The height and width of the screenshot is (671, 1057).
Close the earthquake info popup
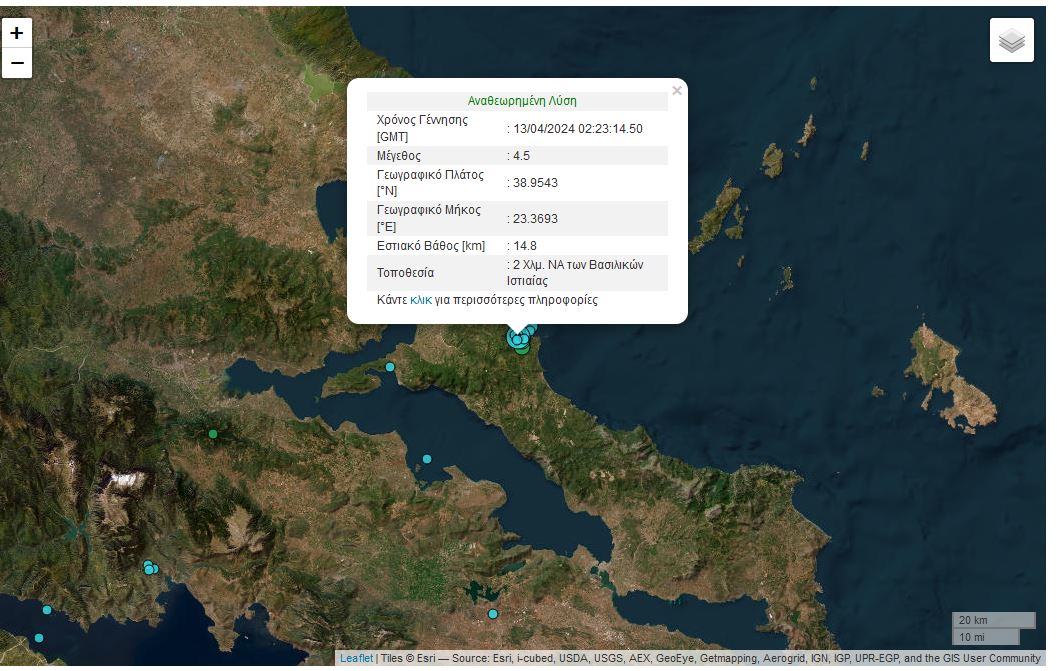(x=677, y=91)
